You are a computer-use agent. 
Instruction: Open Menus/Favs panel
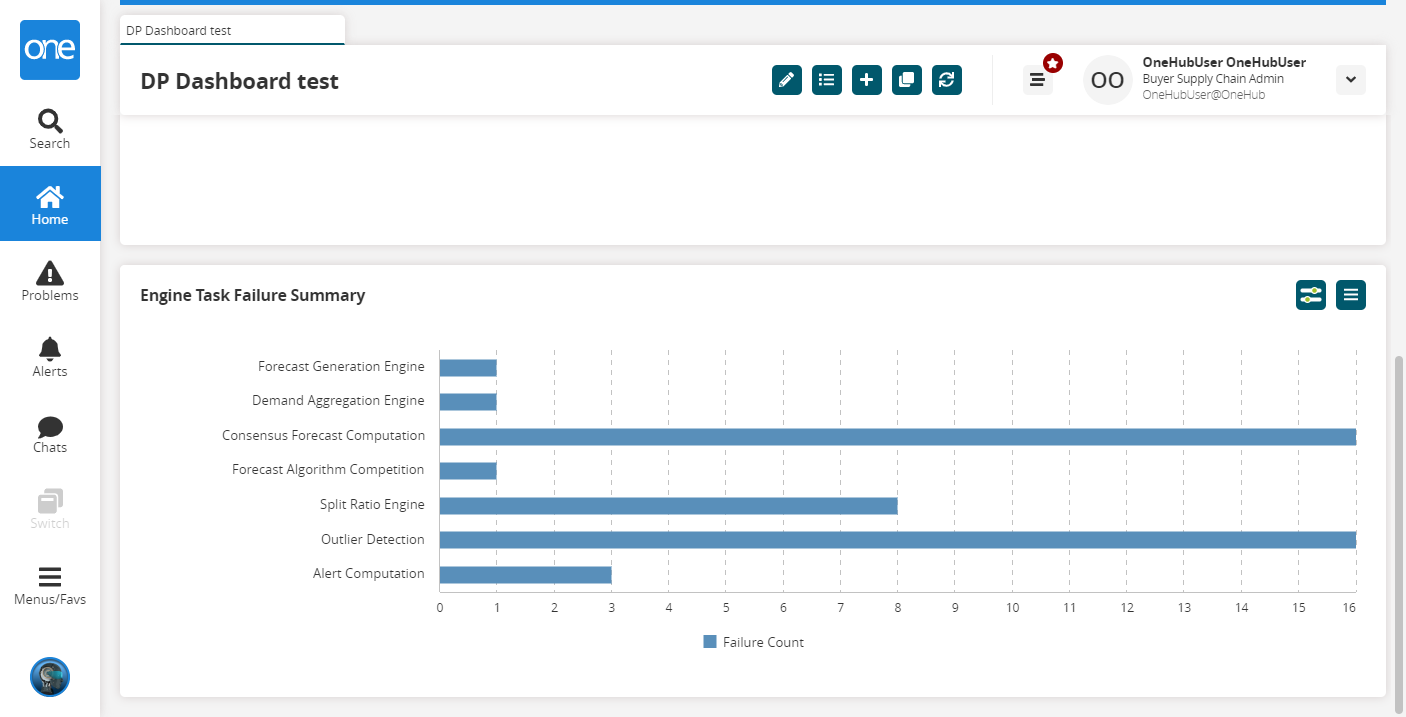pyautogui.click(x=50, y=586)
